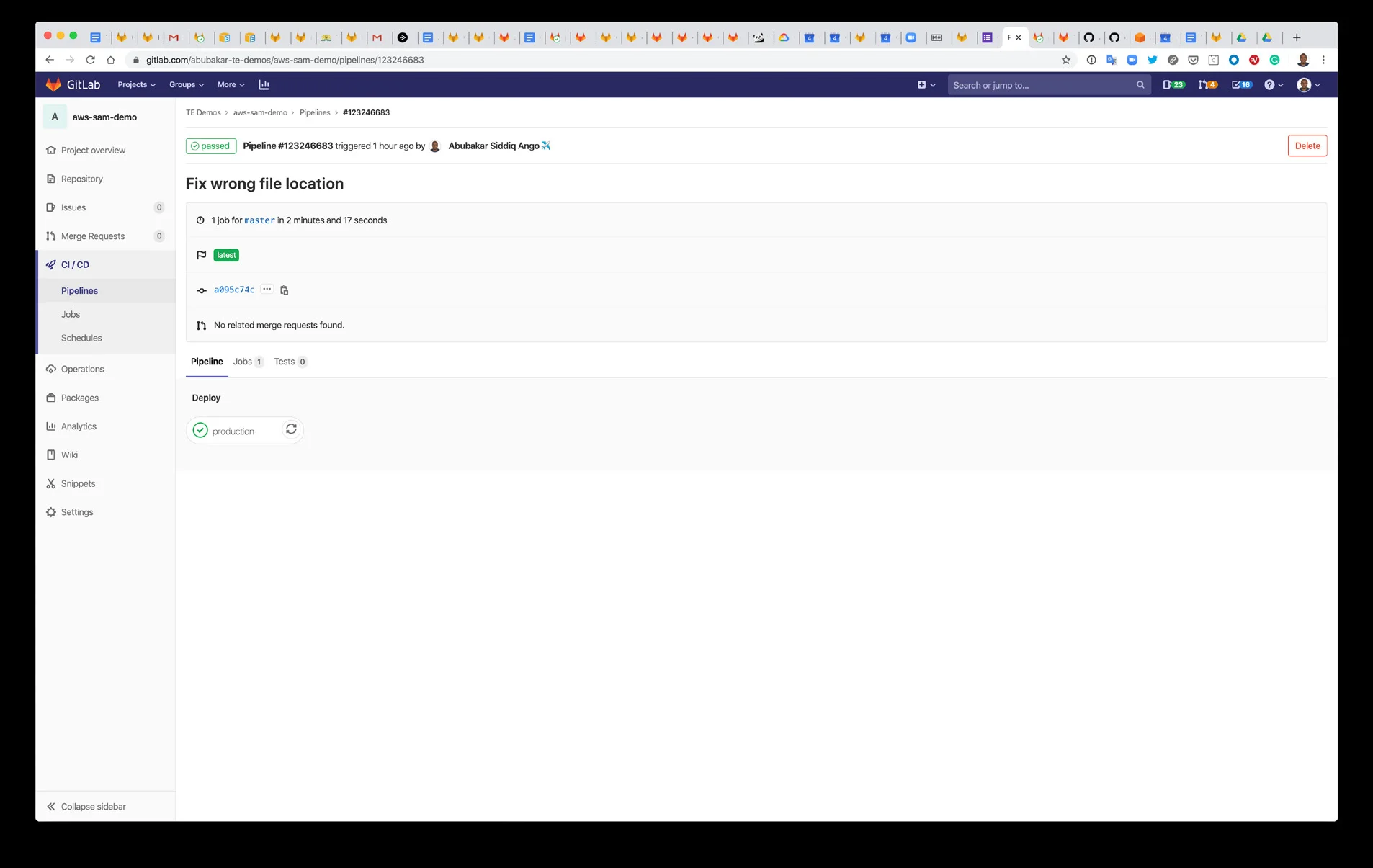The image size is (1373, 868).
Task: Copy the commit SHA to clipboard
Action: [x=285, y=290]
